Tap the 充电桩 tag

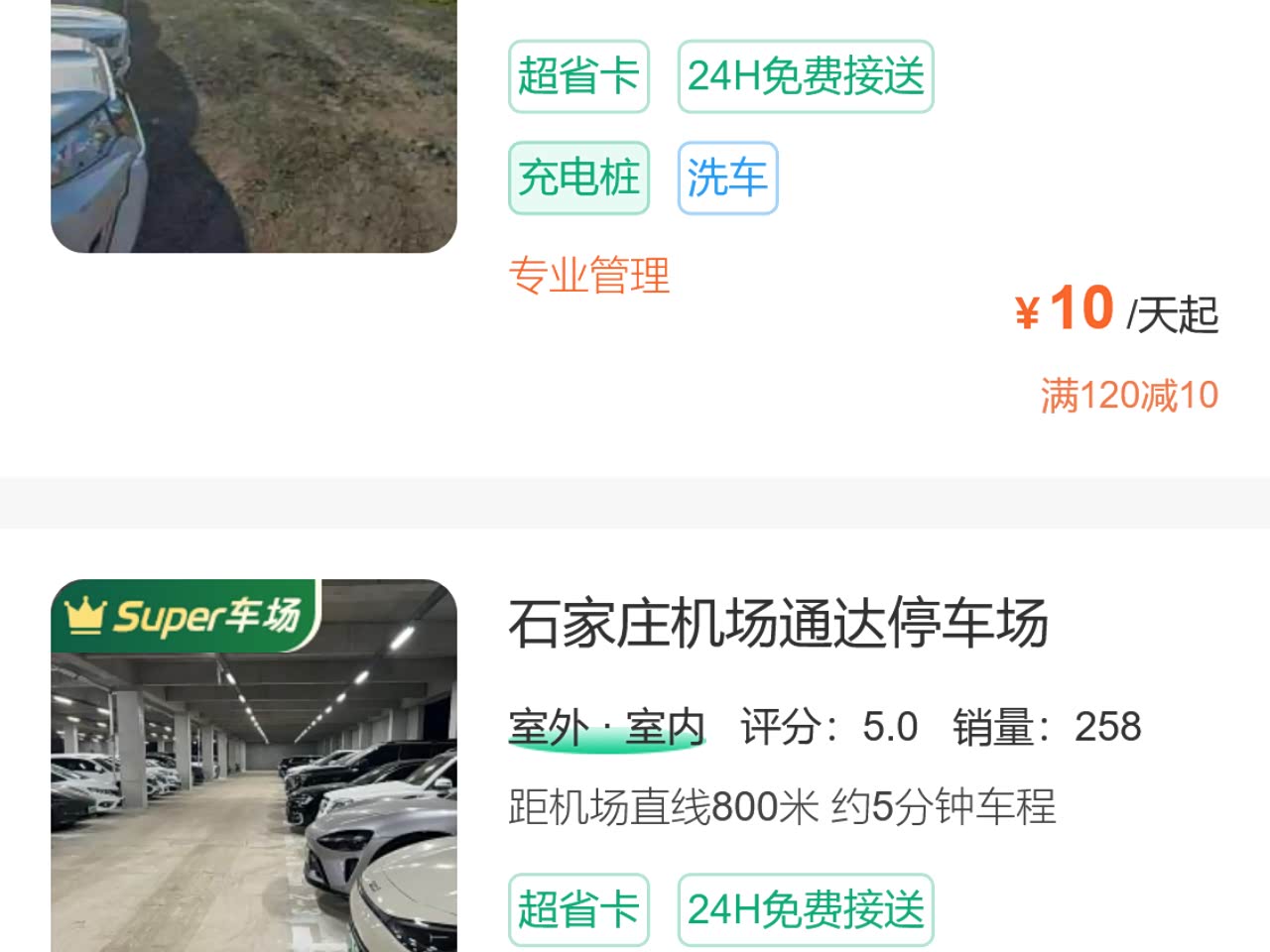click(x=578, y=178)
